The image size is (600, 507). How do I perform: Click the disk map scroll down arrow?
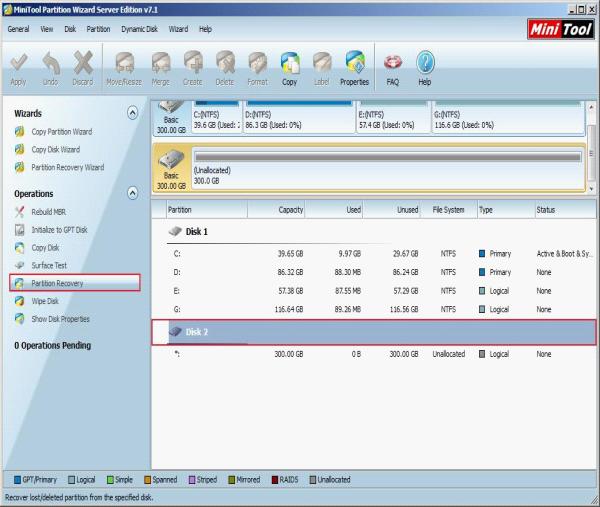pyautogui.click(x=591, y=189)
